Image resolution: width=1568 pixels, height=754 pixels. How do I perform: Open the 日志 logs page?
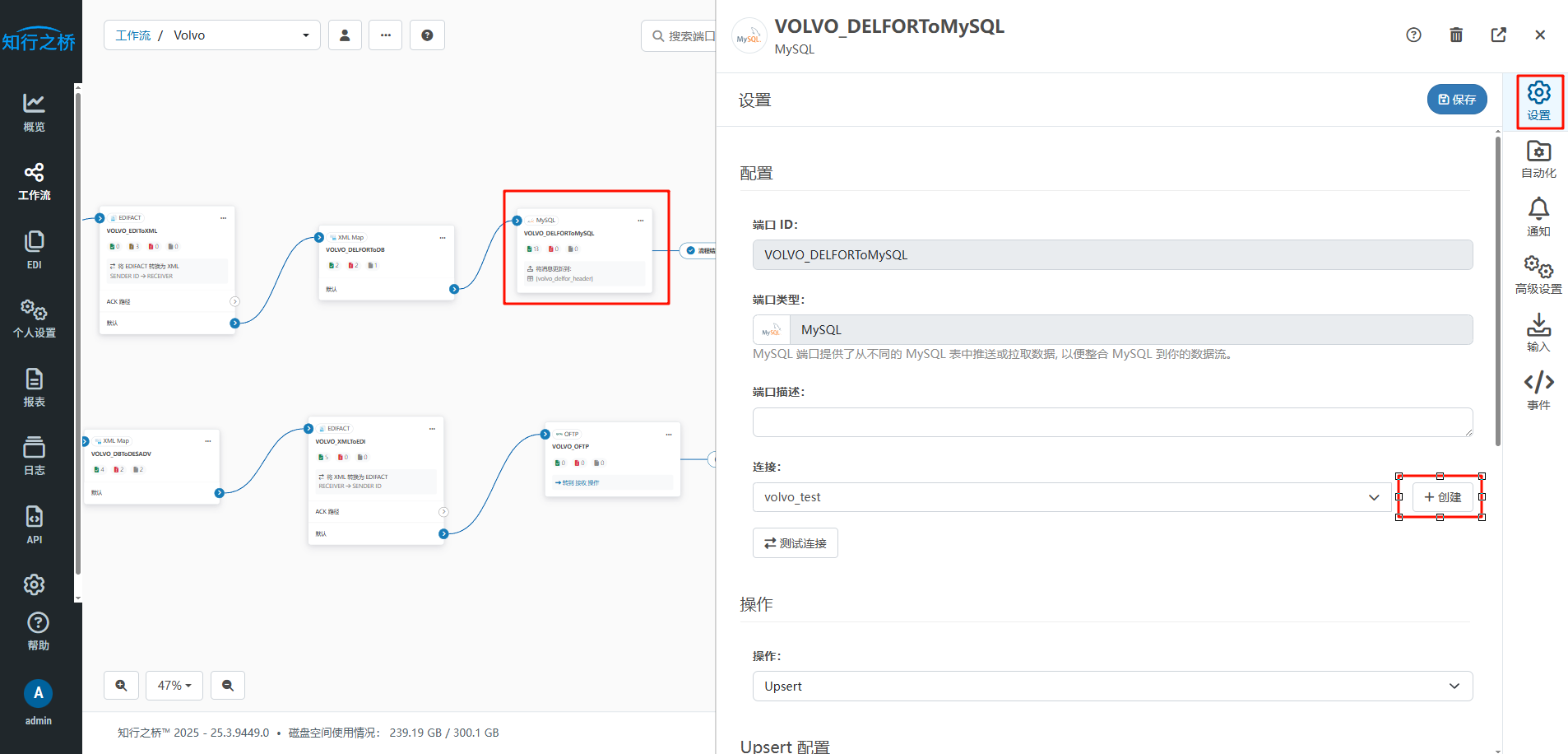(x=34, y=456)
